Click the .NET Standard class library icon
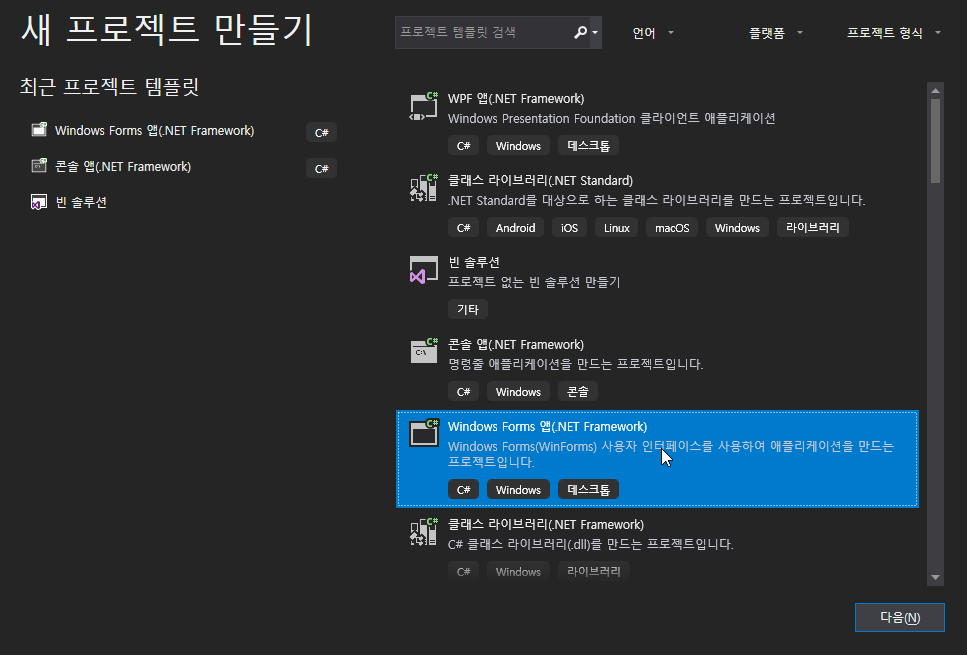Viewport: 967px width, 655px height. tap(424, 188)
